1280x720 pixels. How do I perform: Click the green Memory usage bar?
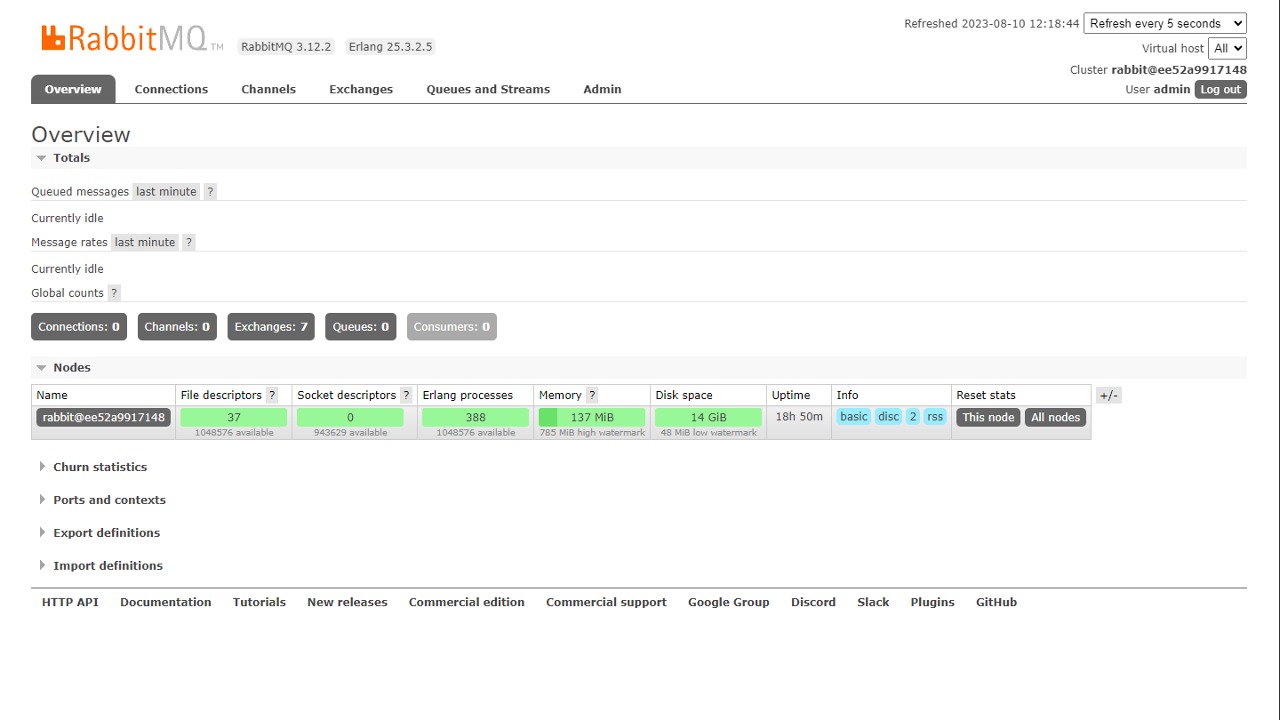click(592, 418)
